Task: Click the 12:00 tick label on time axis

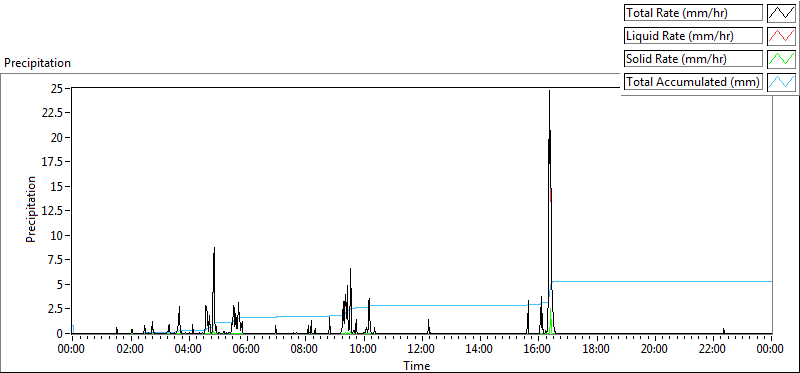Action: tap(421, 349)
